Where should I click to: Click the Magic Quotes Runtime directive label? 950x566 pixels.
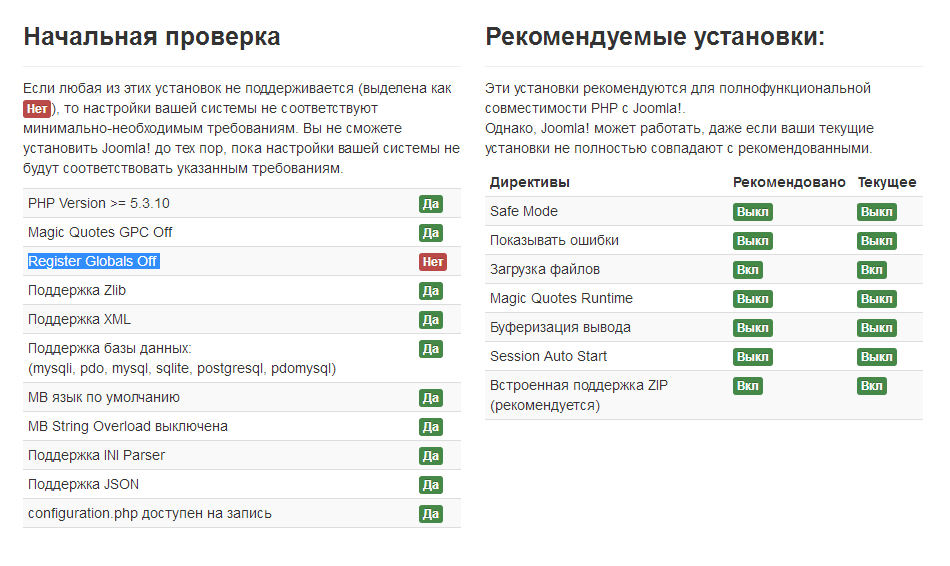point(561,298)
